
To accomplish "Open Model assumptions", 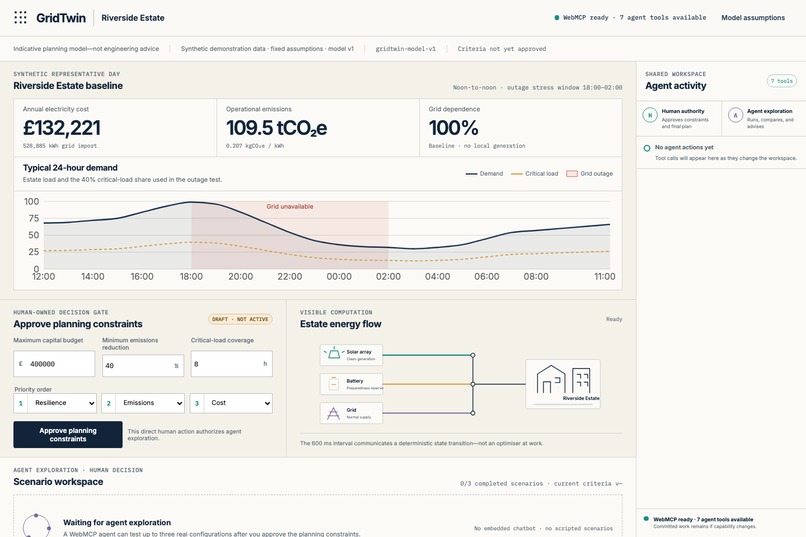I will [x=753, y=17].
